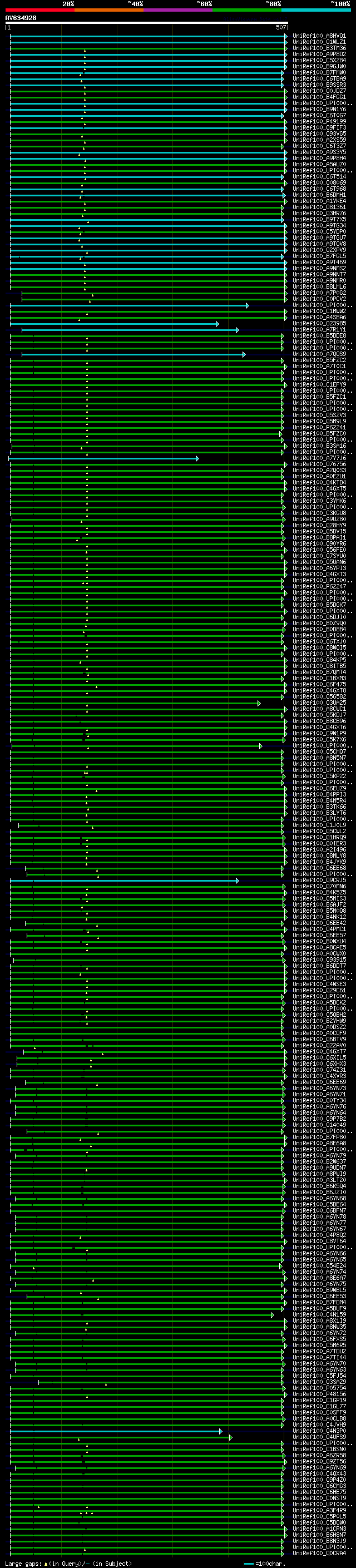
Task: Click the UniRef100_A2XS59 hit label
Action: click(319, 140)
